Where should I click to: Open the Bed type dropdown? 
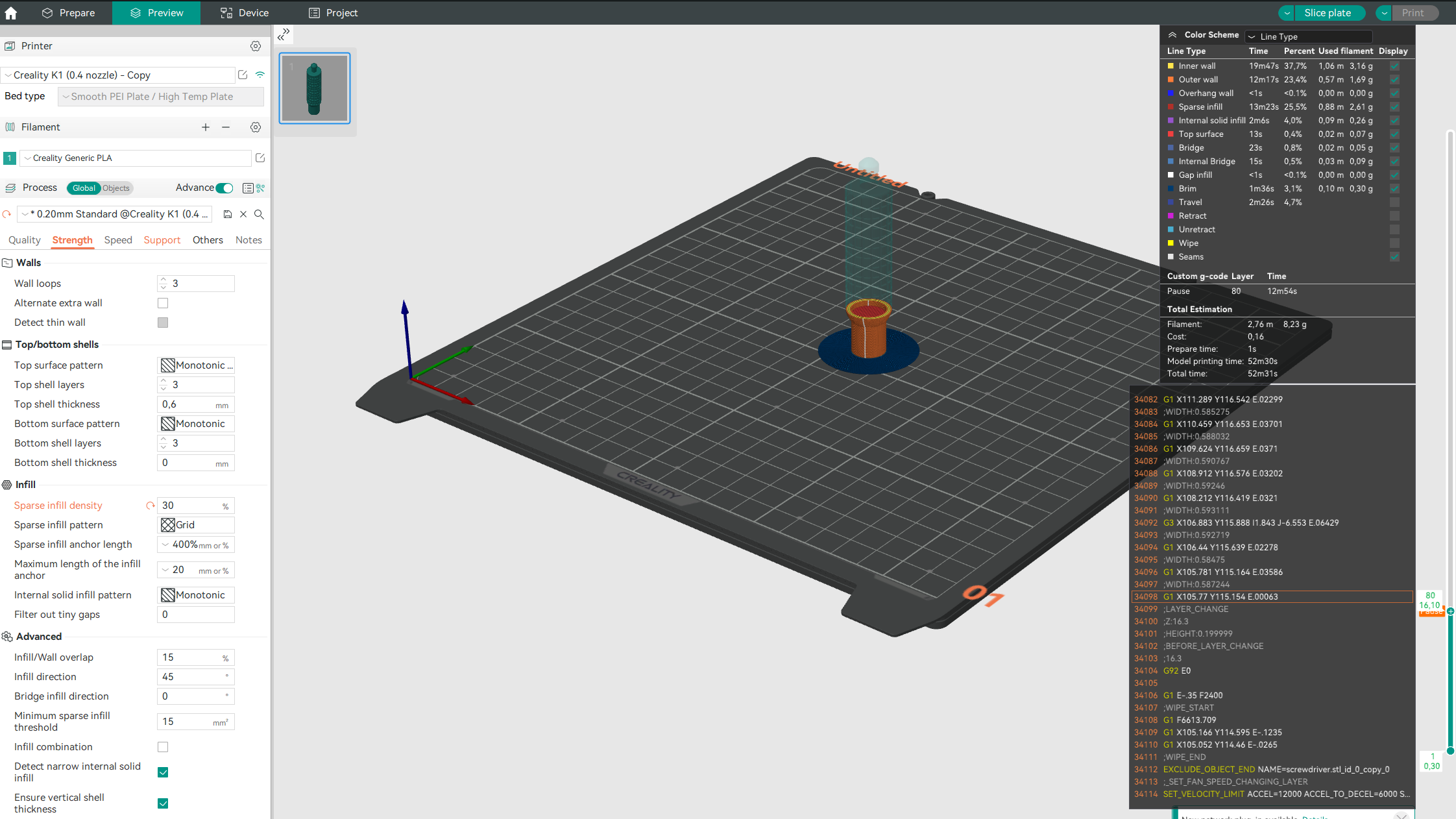(x=161, y=97)
